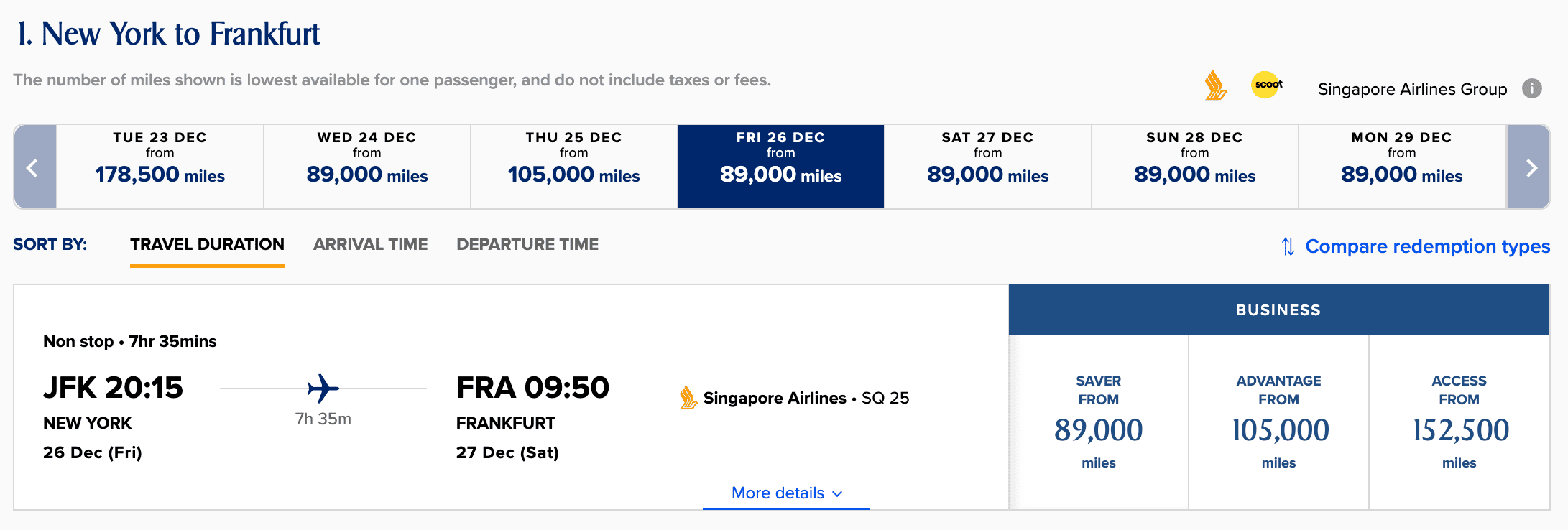Select the WED 24 DEC date card
The height and width of the screenshot is (530, 1568).
pyautogui.click(x=367, y=166)
